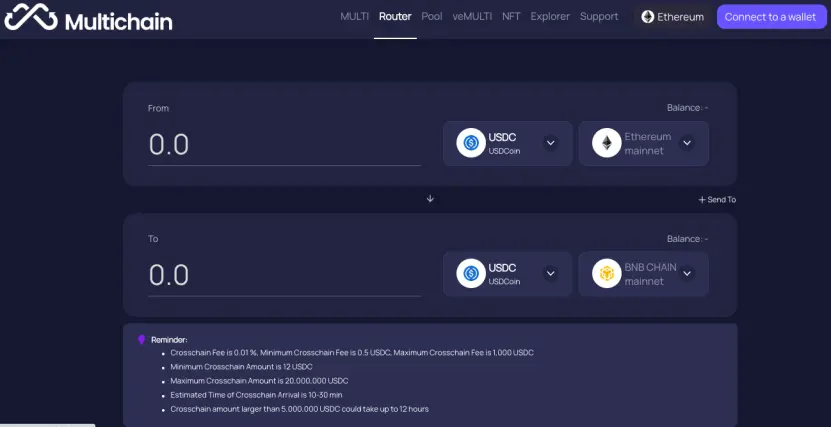The width and height of the screenshot is (831, 427).
Task: Expand the BNB CHAIN mainnet dropdown chevron
Action: (687, 273)
